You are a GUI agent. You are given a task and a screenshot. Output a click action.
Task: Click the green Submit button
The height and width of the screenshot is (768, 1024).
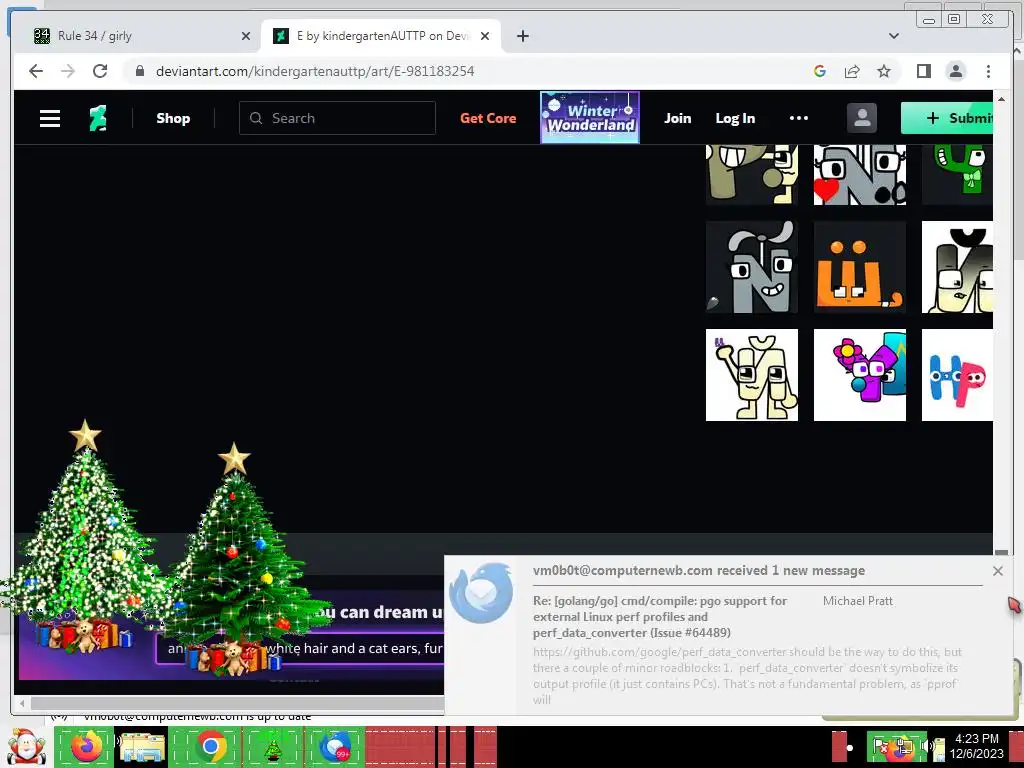[947, 118]
